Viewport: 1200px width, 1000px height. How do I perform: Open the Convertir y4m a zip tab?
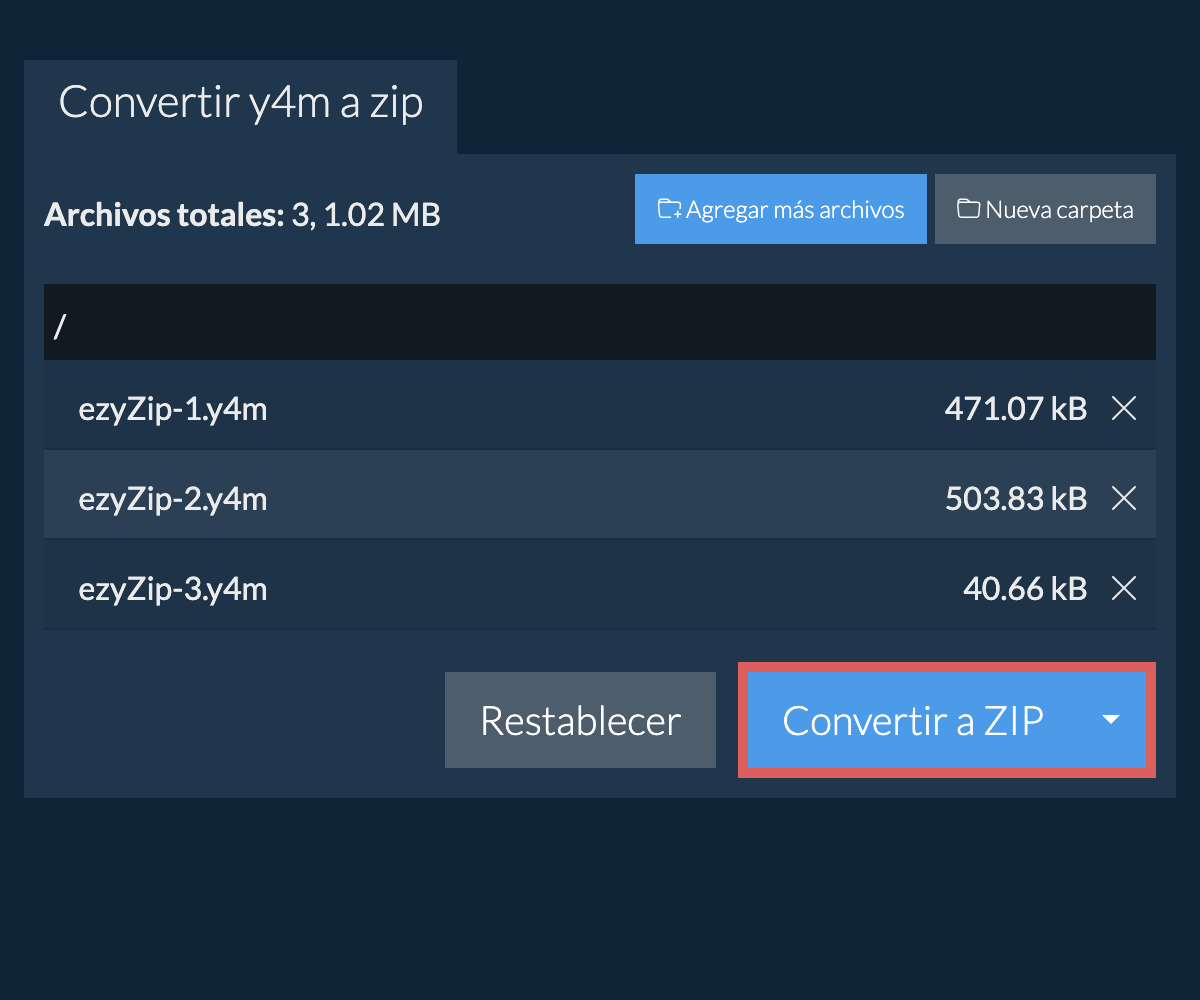pos(241,104)
